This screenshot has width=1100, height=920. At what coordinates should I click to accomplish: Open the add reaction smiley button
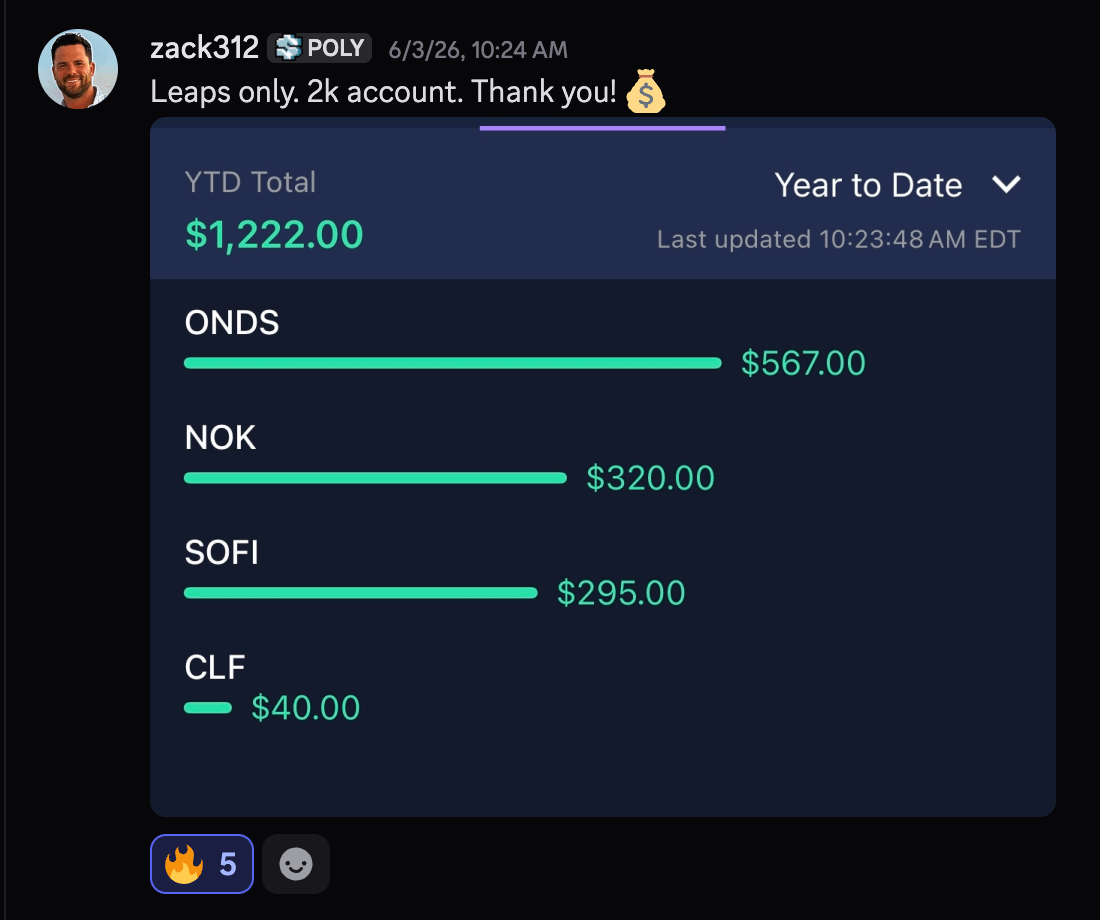[x=296, y=864]
